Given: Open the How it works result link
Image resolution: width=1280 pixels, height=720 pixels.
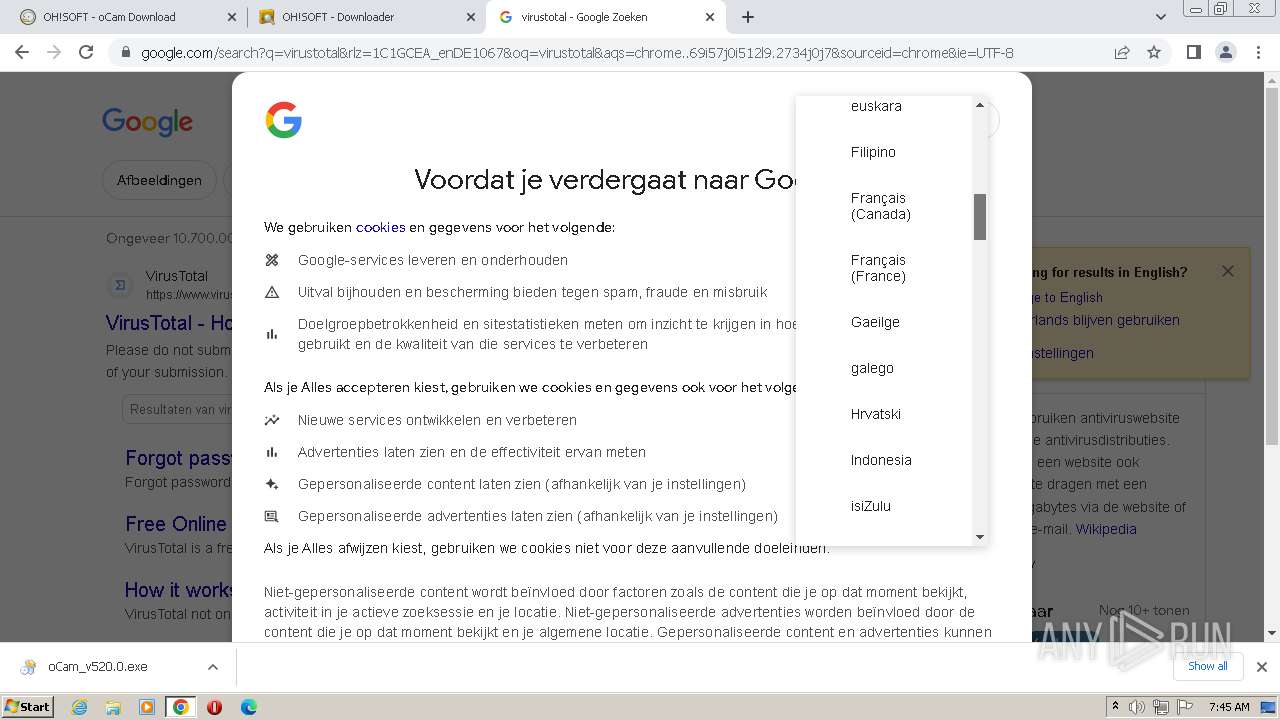Looking at the screenshot, I should tap(179, 590).
